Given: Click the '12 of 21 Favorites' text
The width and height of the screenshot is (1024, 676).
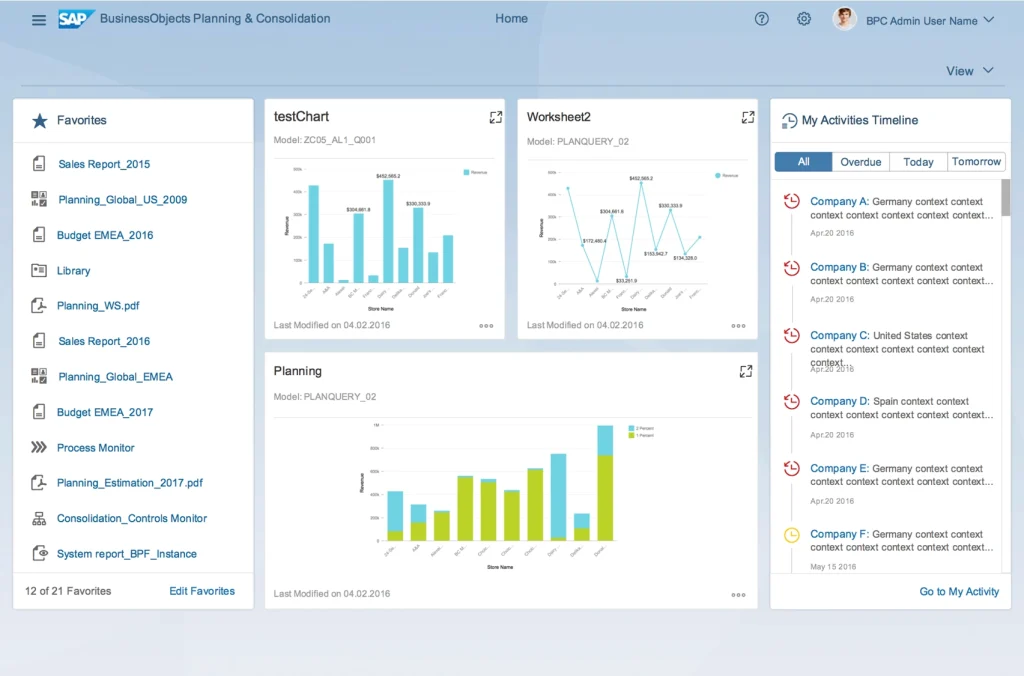Looking at the screenshot, I should 68,590.
